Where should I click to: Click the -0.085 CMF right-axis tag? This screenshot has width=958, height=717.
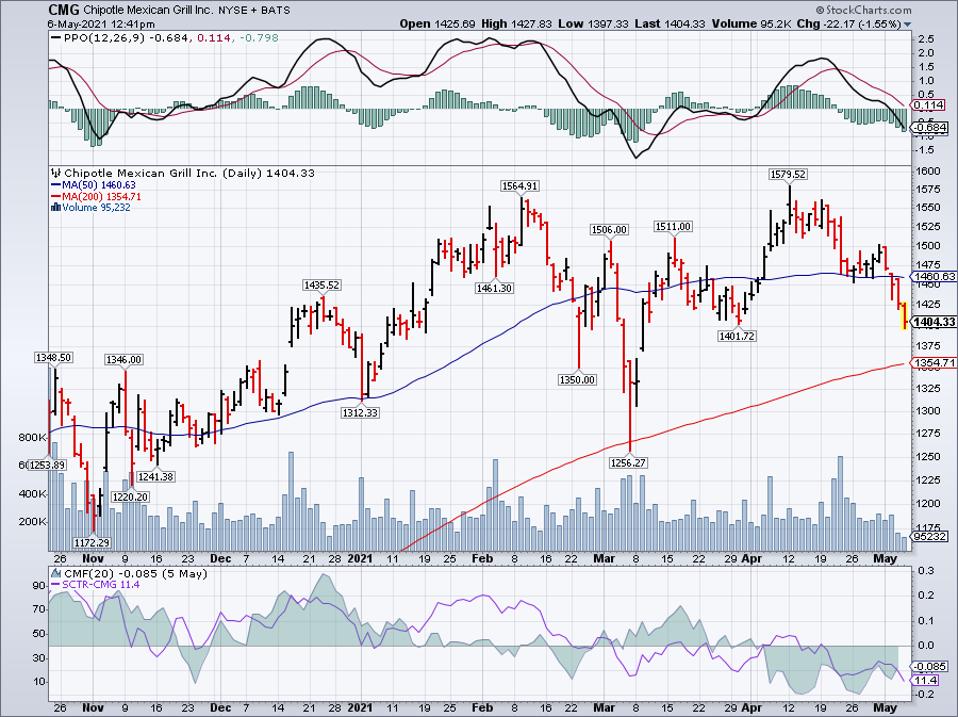[x=929, y=666]
